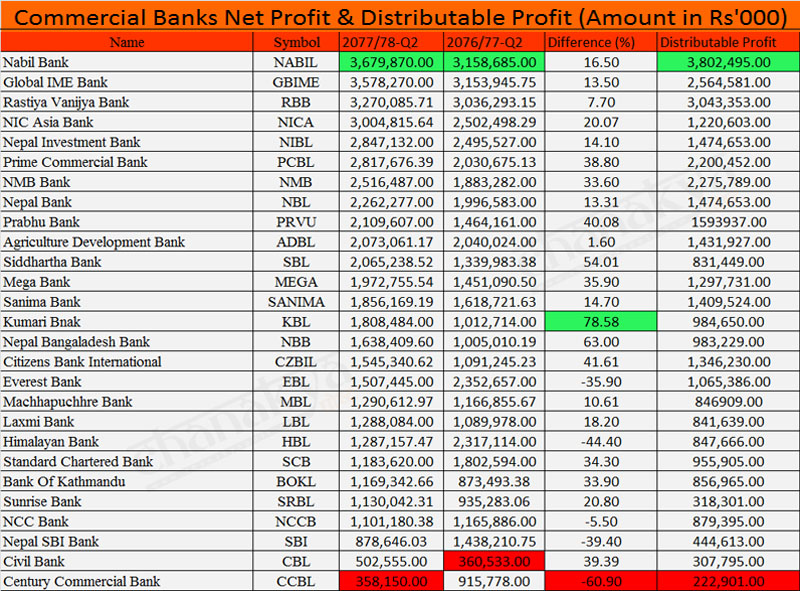Click the table title banner
This screenshot has height=591, width=800.
(400, 15)
